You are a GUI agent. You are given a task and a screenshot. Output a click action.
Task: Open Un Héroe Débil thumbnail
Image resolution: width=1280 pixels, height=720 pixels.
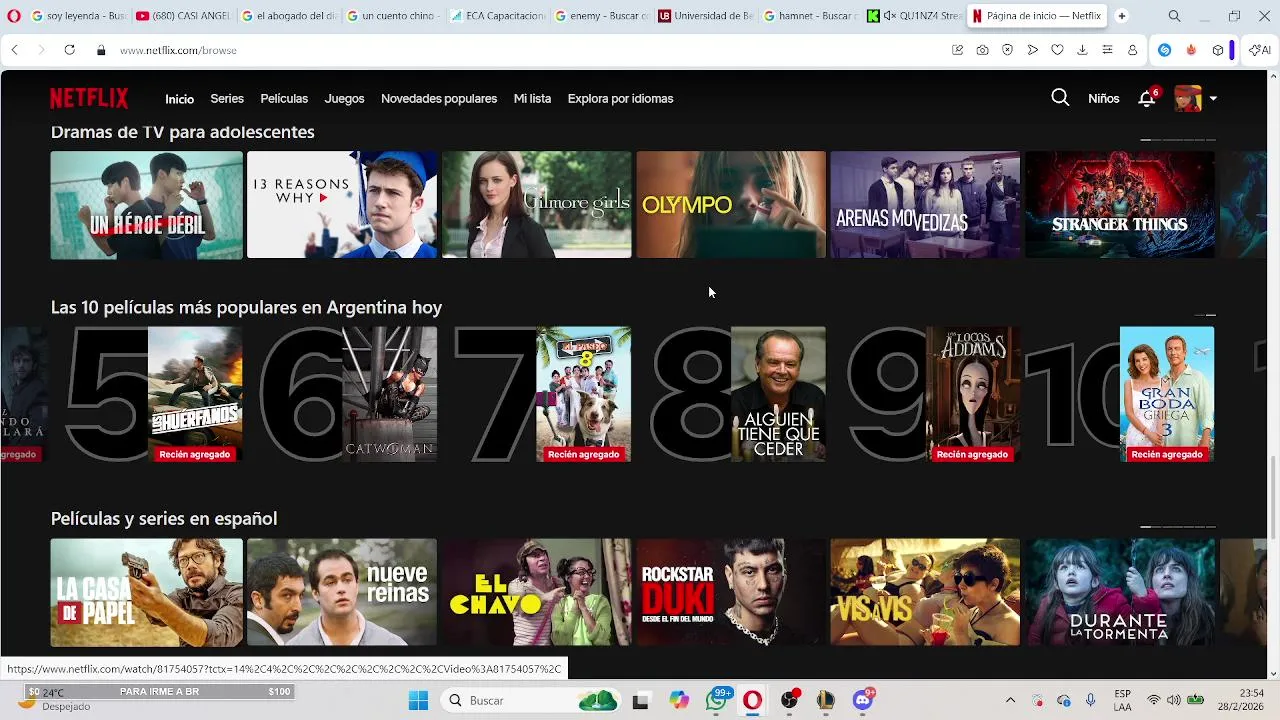pyautogui.click(x=147, y=205)
